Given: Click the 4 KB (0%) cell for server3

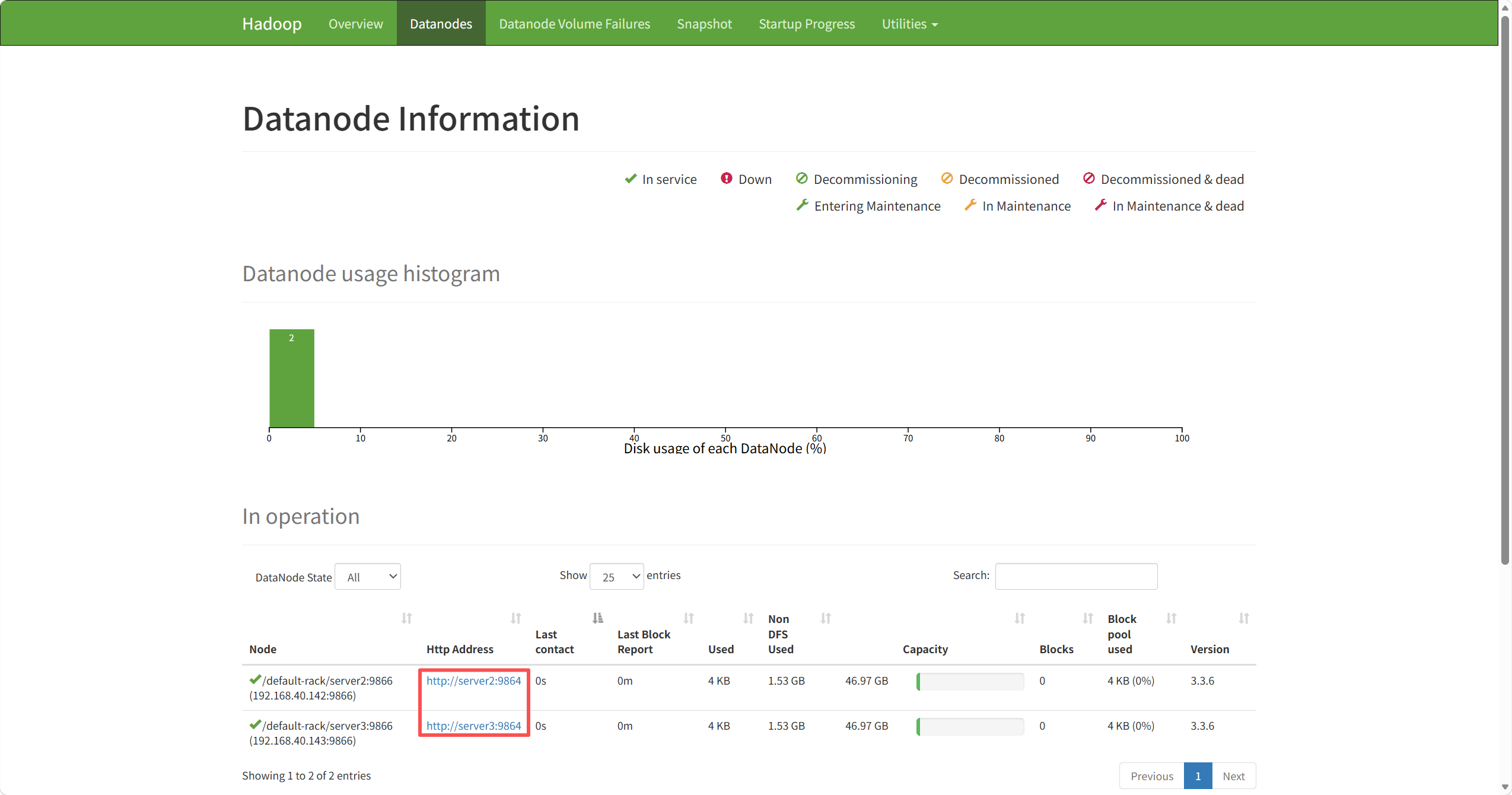Looking at the screenshot, I should click(1131, 726).
